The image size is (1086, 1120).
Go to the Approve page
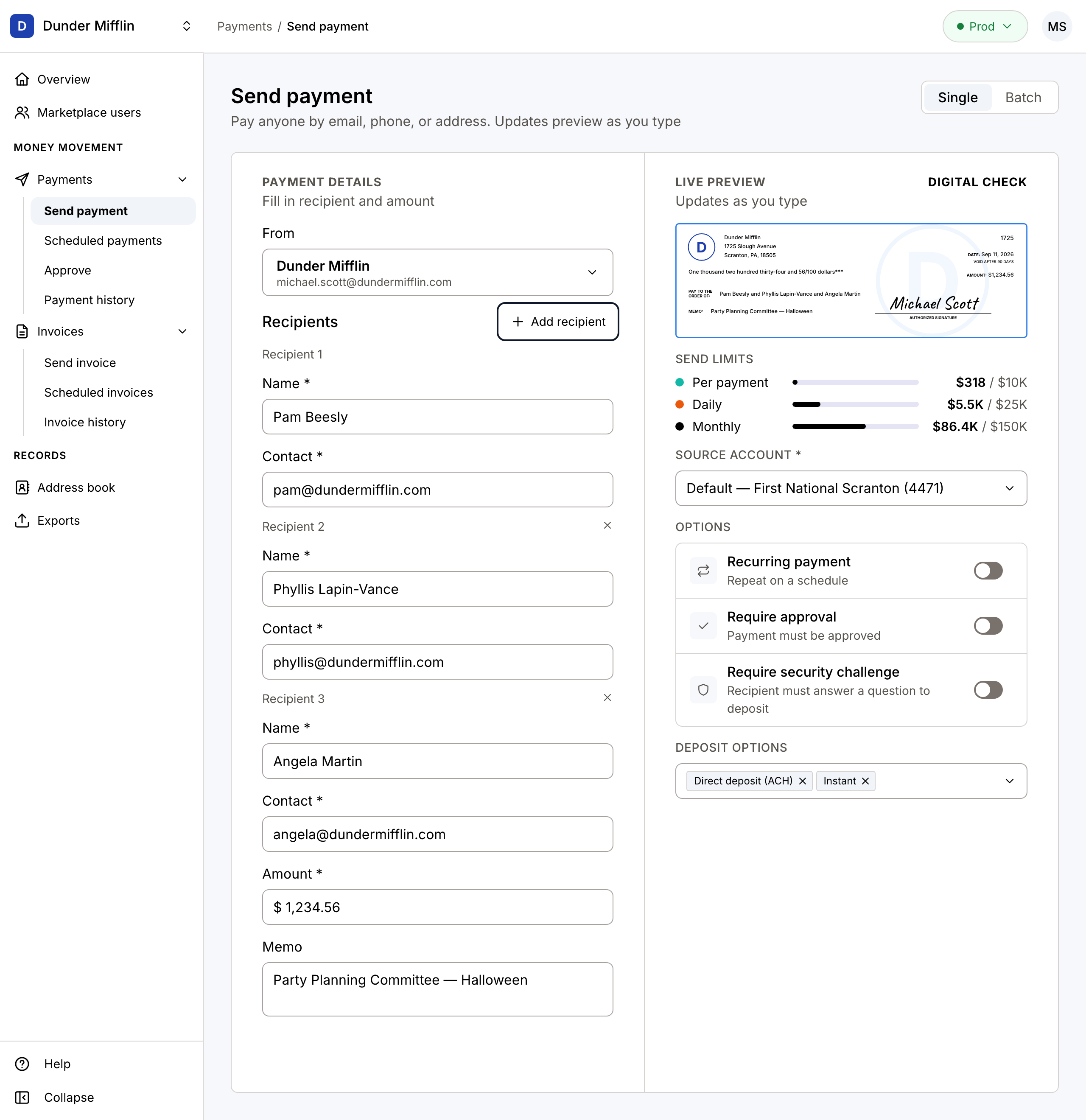pyautogui.click(x=67, y=270)
